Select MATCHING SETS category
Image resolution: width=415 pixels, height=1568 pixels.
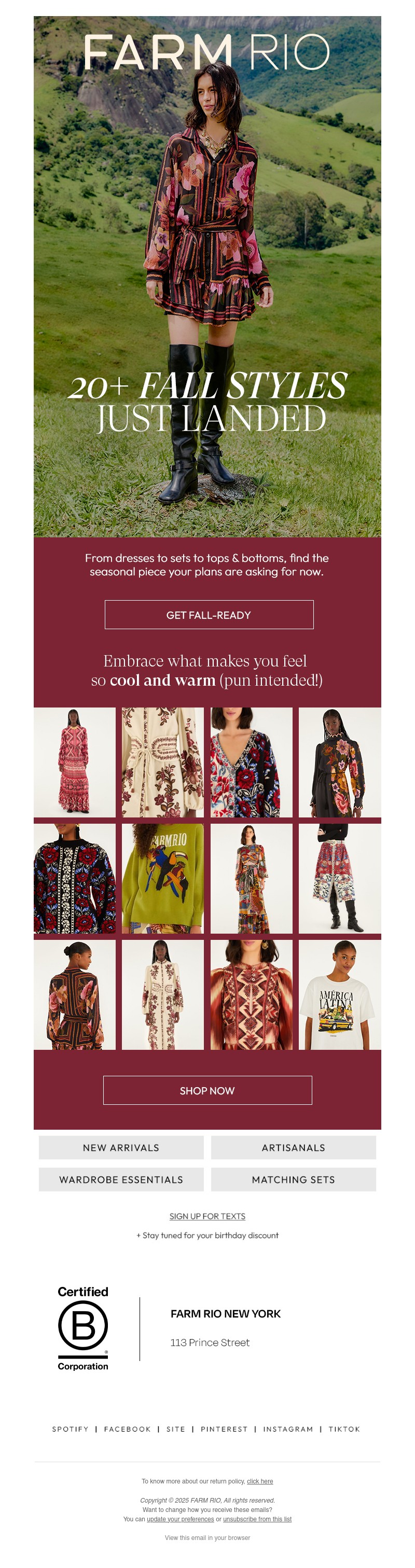point(293,1179)
